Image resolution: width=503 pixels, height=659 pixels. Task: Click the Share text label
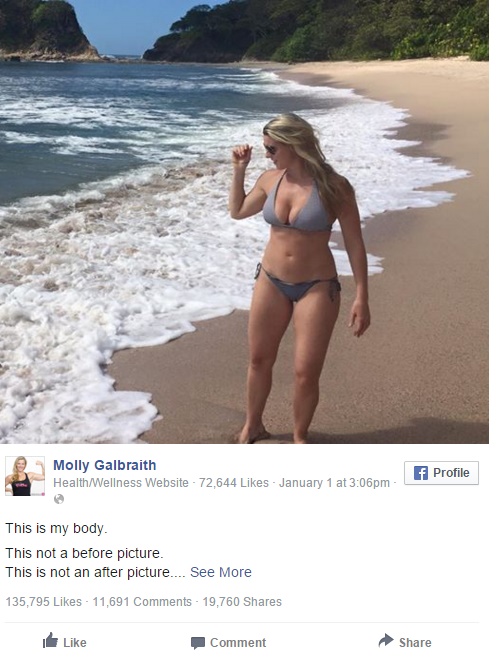(415, 643)
